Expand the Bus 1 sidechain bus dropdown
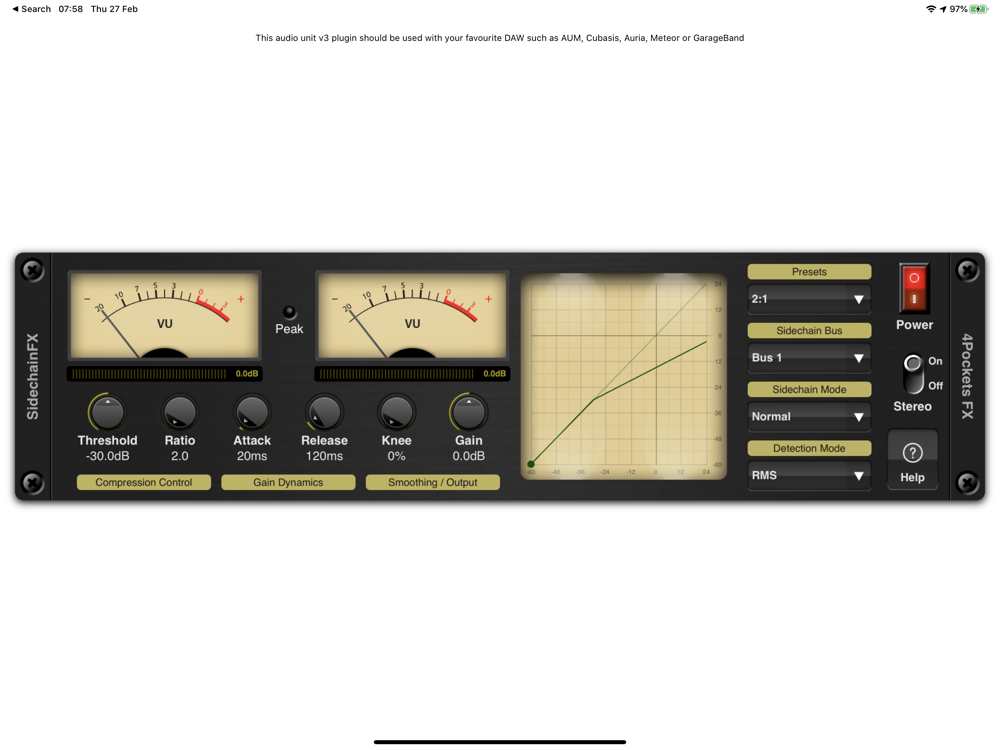1000x750 pixels. [x=809, y=358]
